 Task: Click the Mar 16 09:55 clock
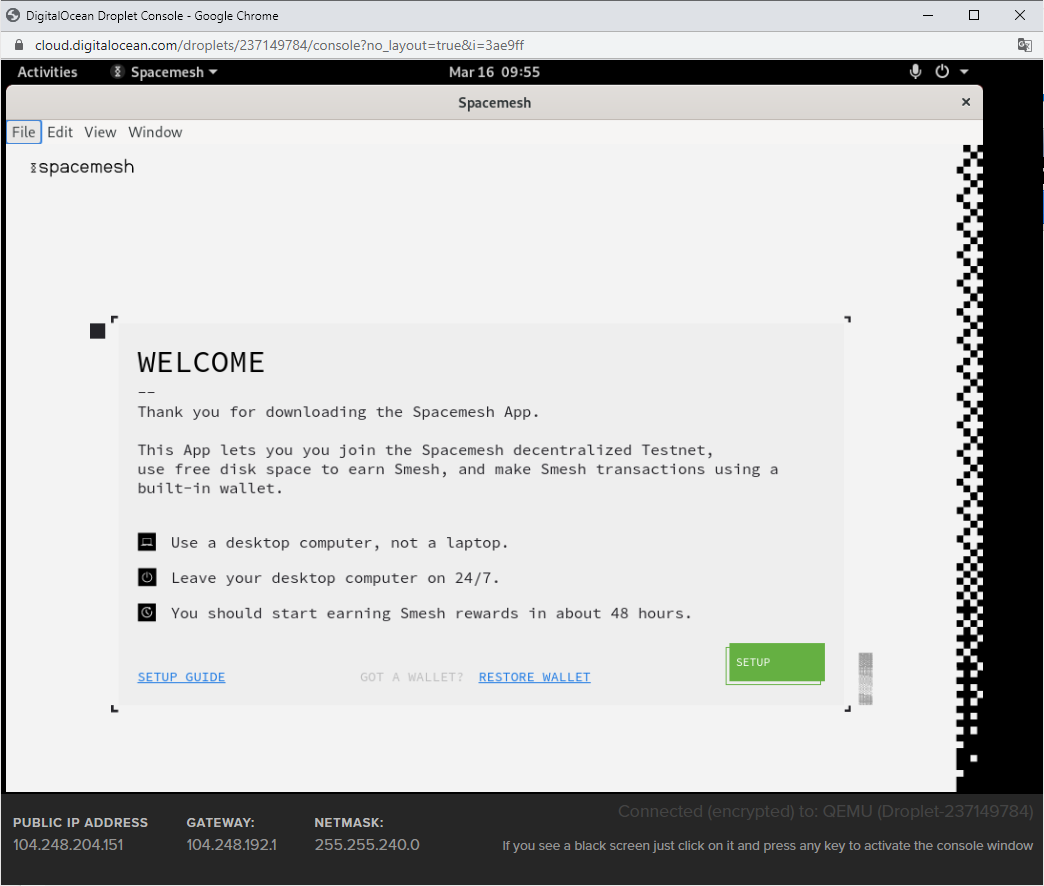click(x=494, y=72)
